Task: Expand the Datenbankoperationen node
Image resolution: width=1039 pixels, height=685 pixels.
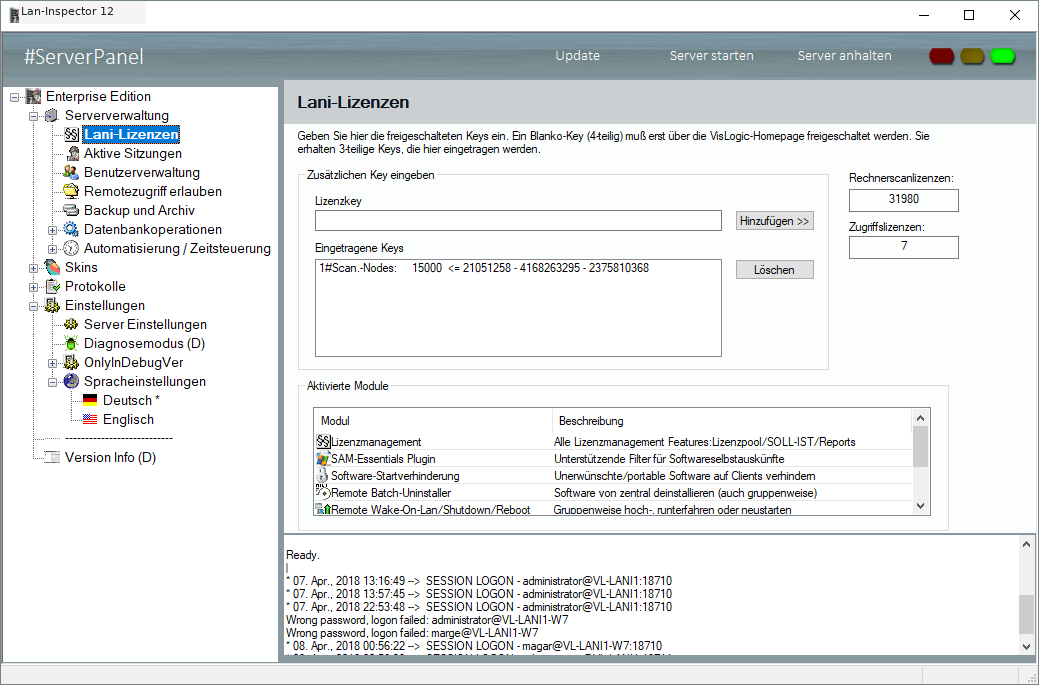Action: 52,231
